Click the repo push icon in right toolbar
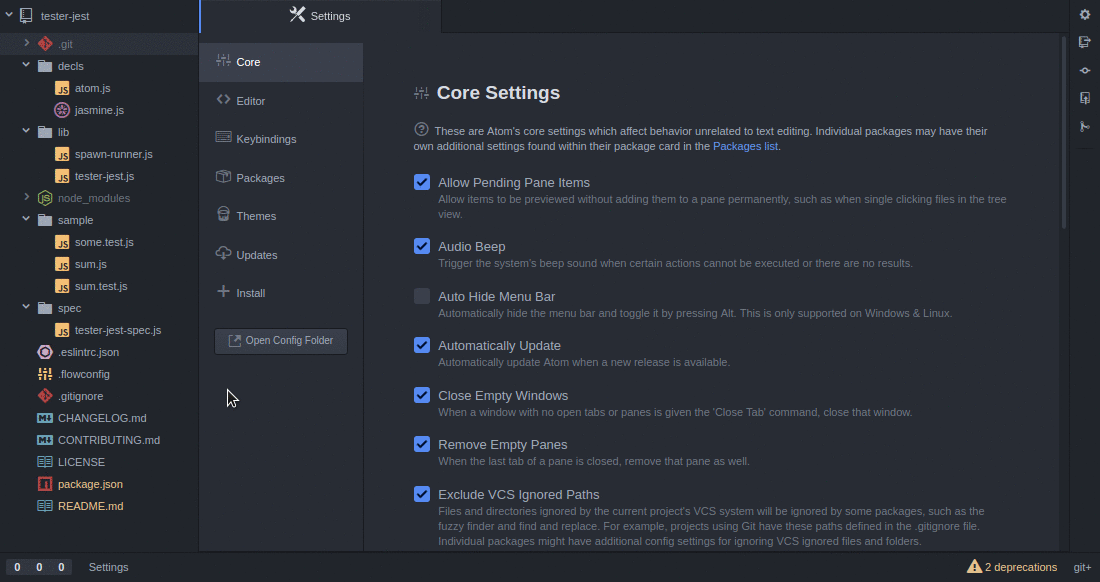The image size is (1100, 582). point(1085,98)
